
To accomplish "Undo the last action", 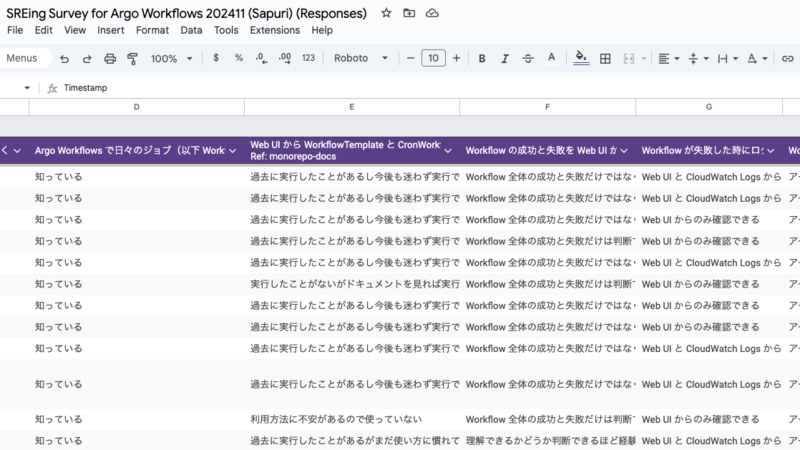I will (64, 59).
